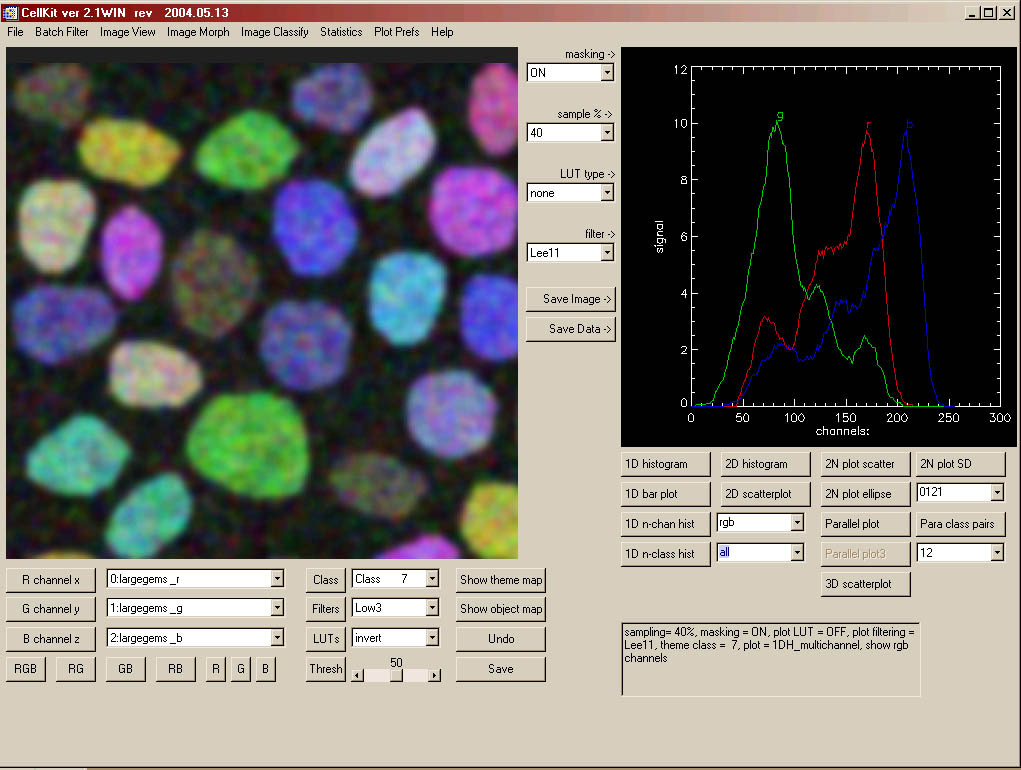Screen dimensions: 1021x770
Task: Open the Class 7 dropdown
Action: 432,579
